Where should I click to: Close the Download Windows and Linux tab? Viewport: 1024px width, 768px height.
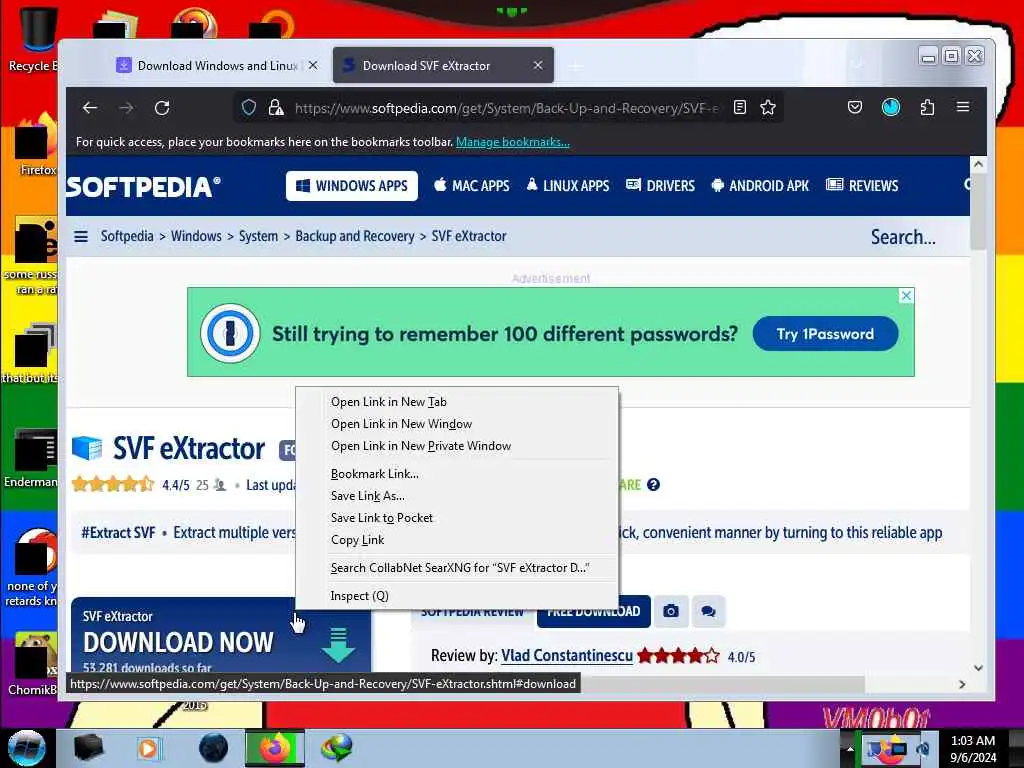(x=313, y=65)
